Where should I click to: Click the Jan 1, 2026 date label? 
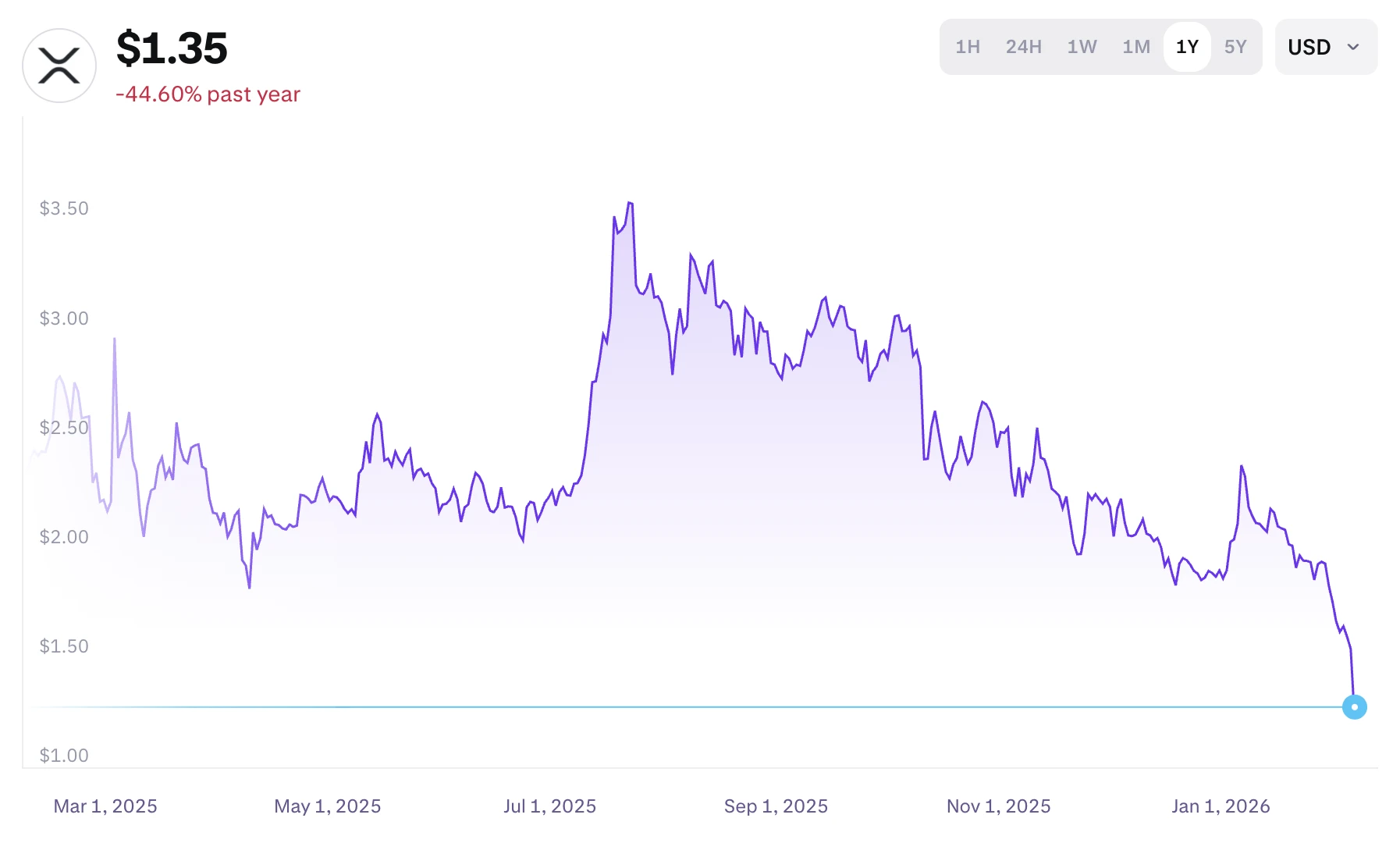(x=1222, y=805)
